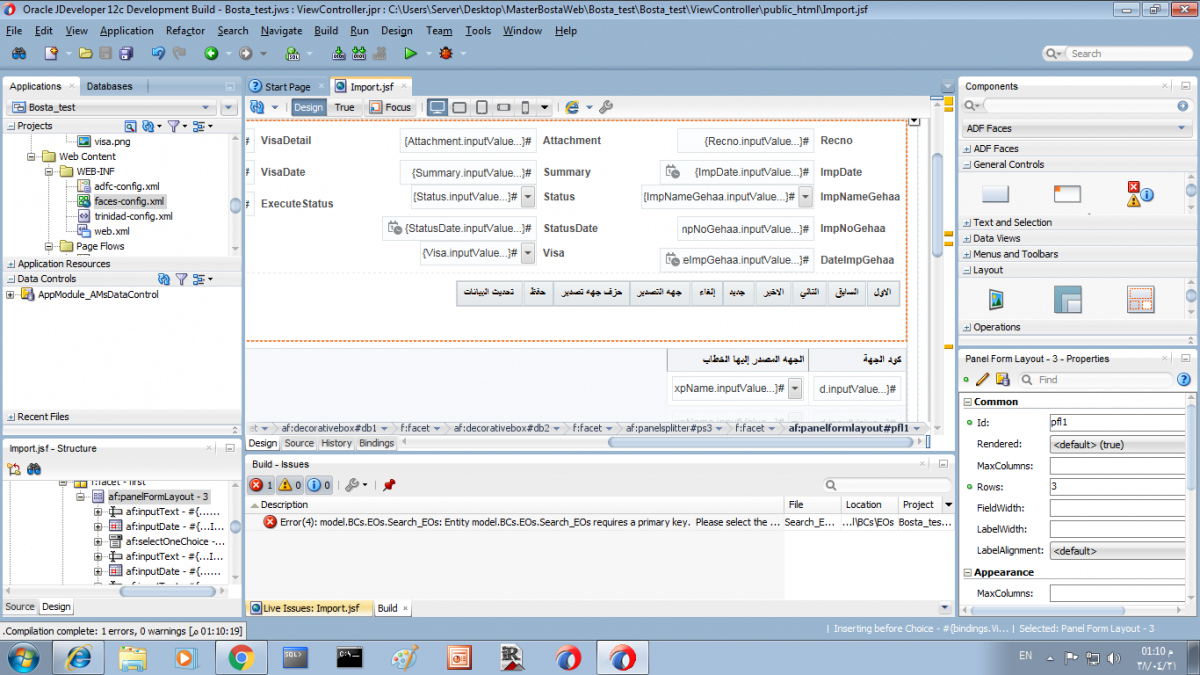The width and height of the screenshot is (1200, 675).
Task: Open the Refactor menu
Action: click(x=185, y=31)
